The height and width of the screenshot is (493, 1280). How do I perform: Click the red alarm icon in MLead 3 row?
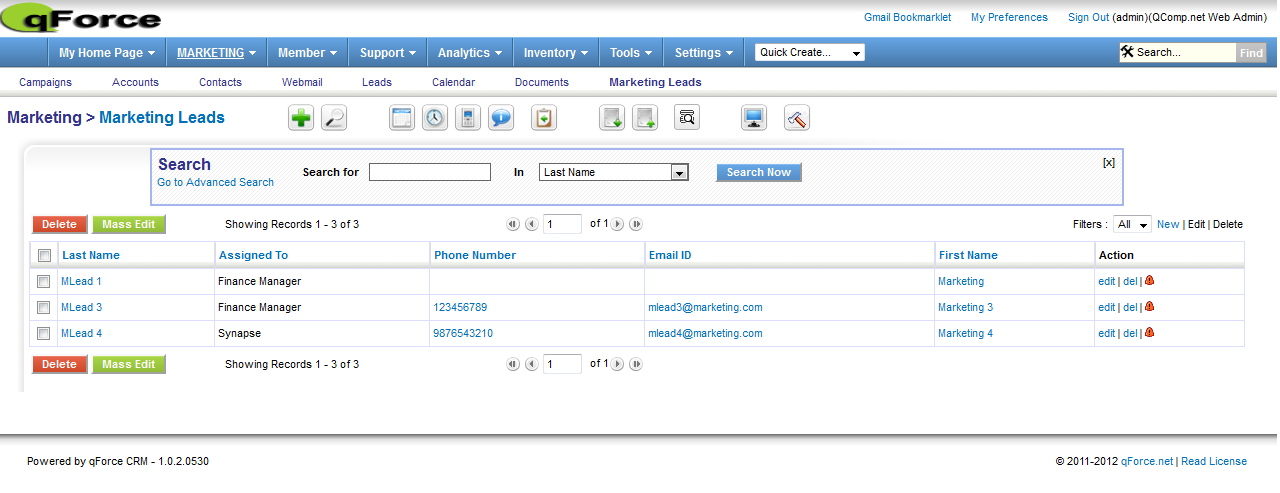click(1150, 307)
